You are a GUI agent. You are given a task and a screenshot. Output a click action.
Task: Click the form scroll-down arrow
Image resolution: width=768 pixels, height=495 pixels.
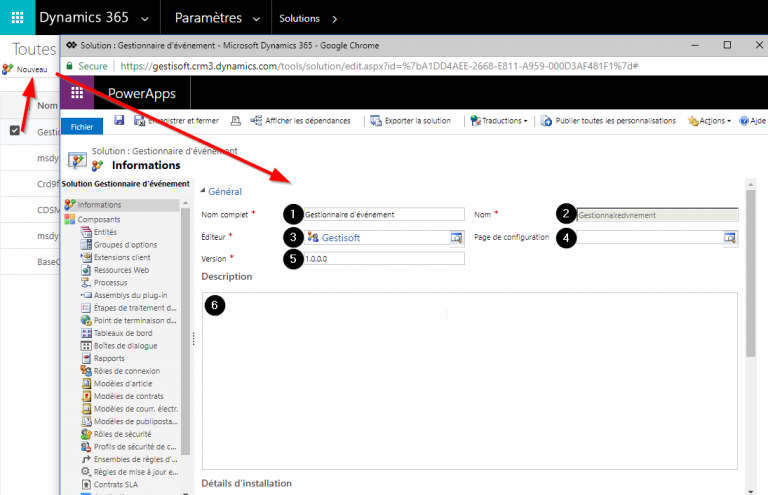[x=750, y=491]
